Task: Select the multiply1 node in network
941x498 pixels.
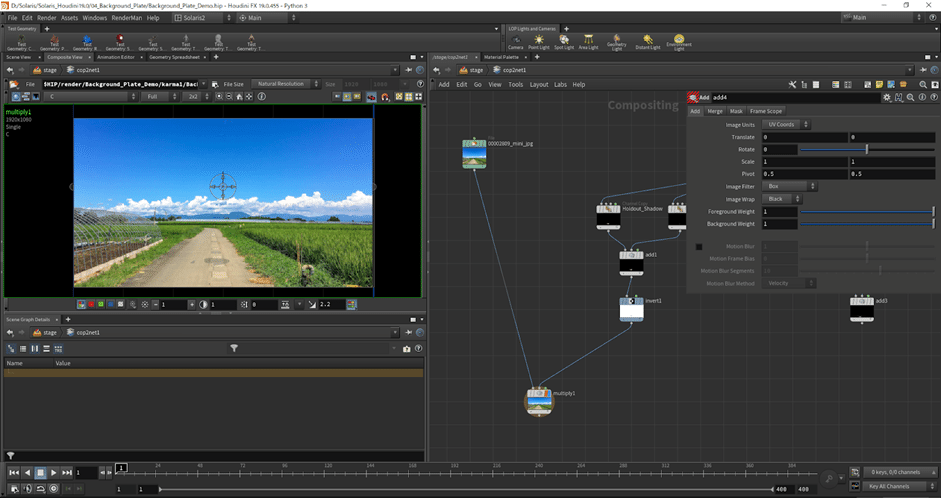Action: click(x=539, y=400)
